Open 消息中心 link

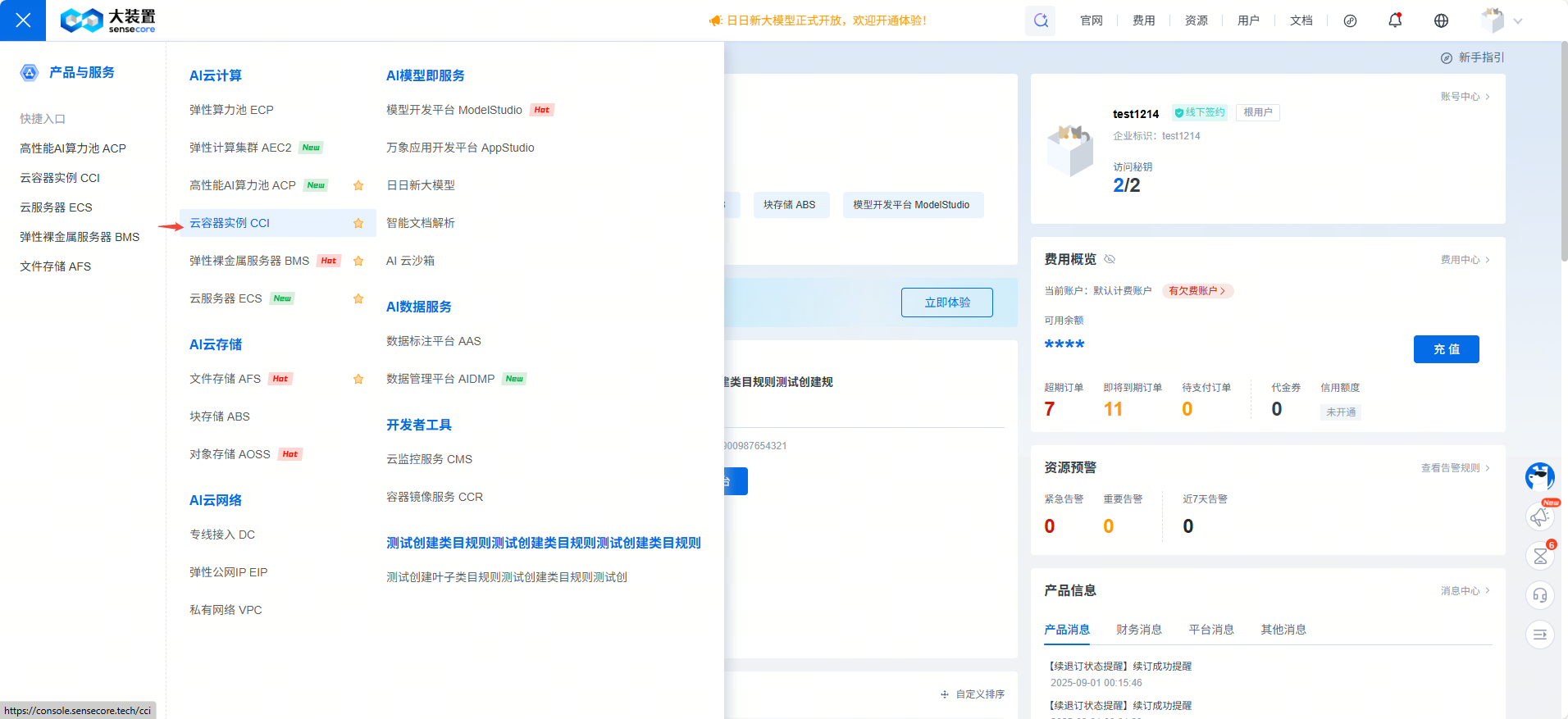pos(1465,591)
